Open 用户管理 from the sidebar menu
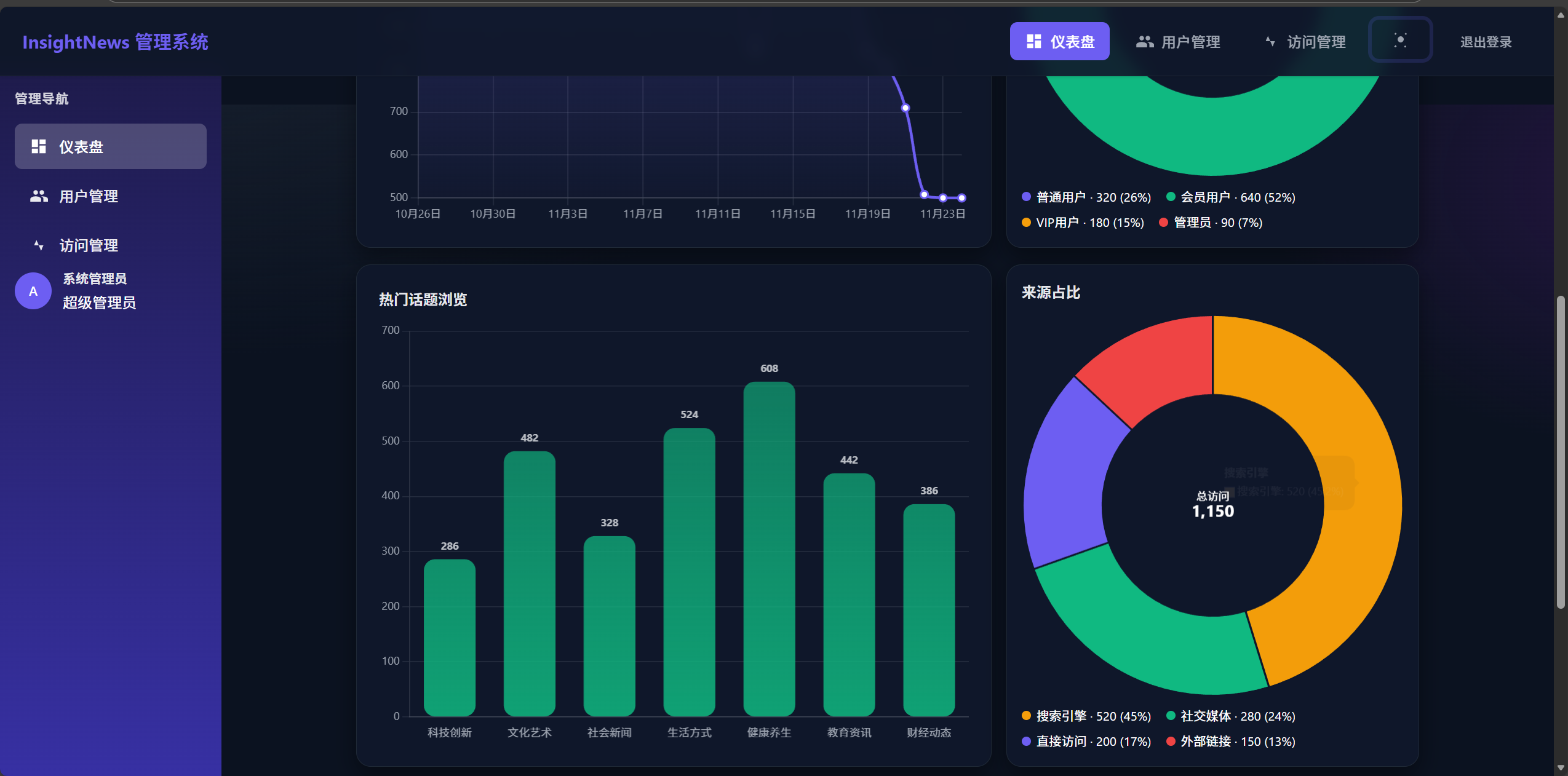Screen dimensions: 1568x776 (89, 196)
